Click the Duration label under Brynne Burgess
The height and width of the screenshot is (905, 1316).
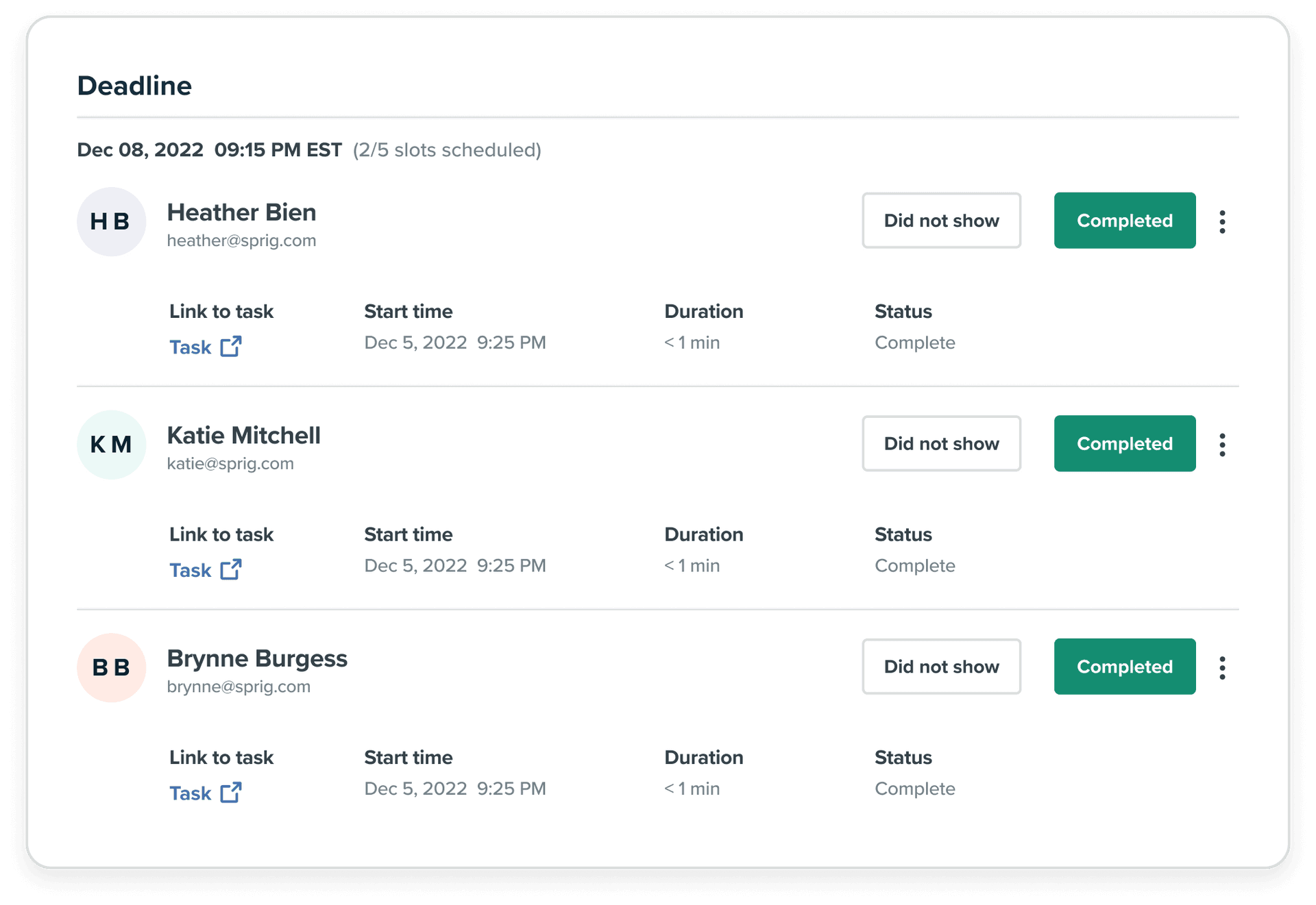click(x=704, y=758)
